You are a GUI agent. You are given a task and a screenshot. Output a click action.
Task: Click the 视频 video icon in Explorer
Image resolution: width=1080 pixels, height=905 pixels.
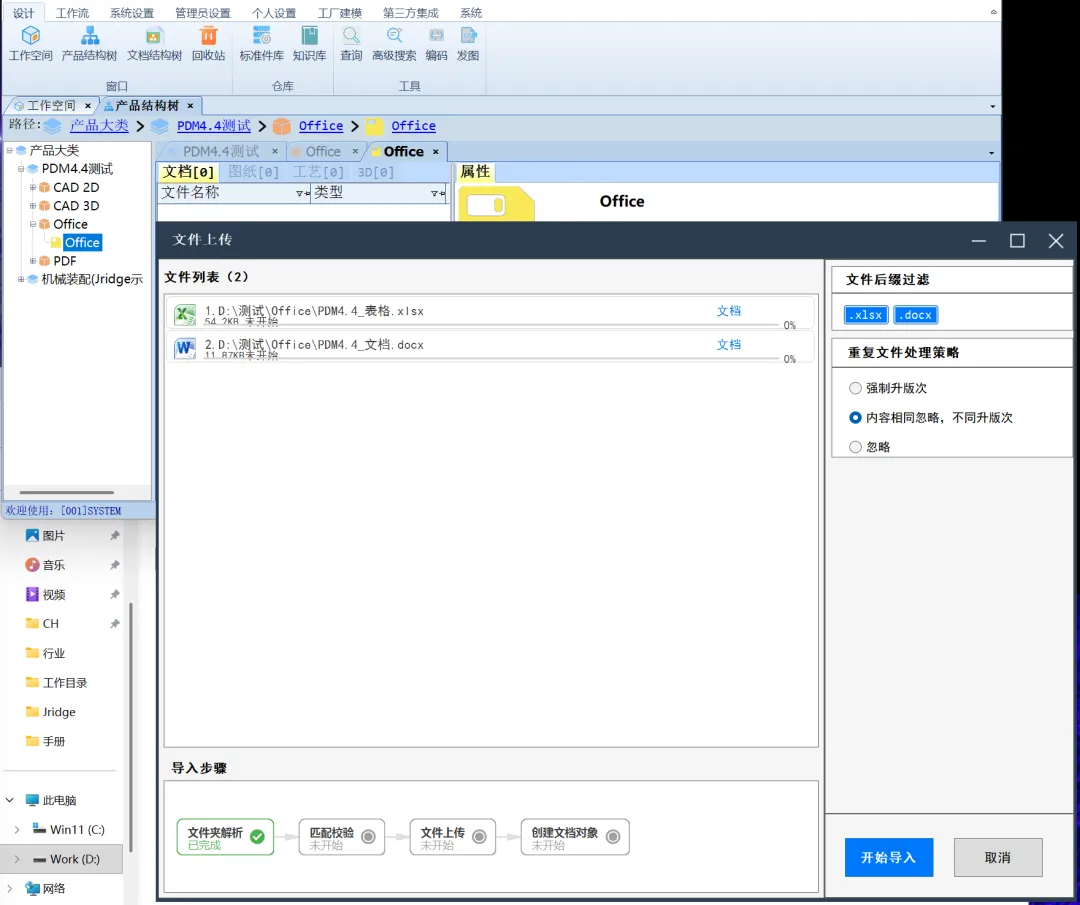(32, 594)
